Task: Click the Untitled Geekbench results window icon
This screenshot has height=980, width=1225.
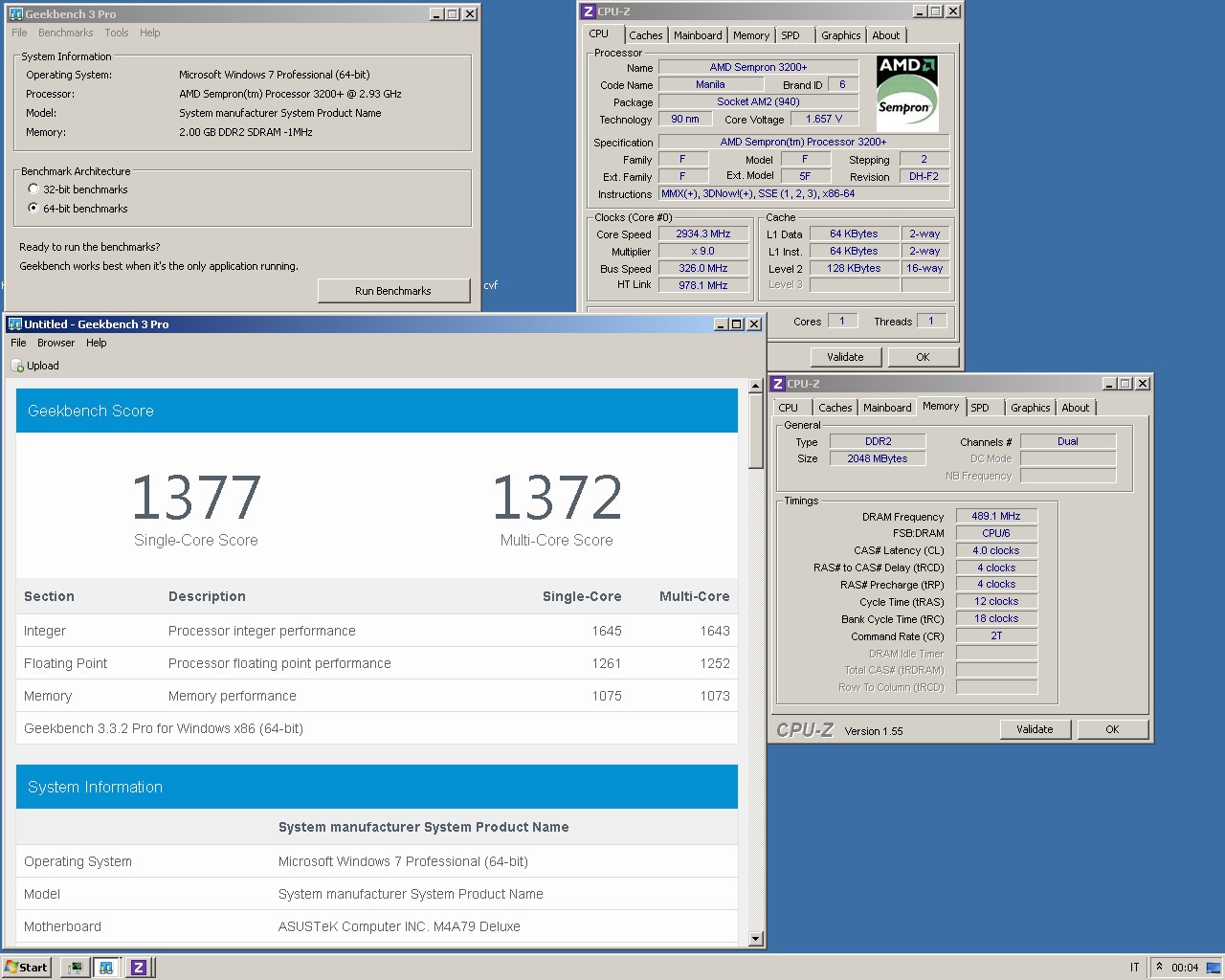Action: point(15,324)
